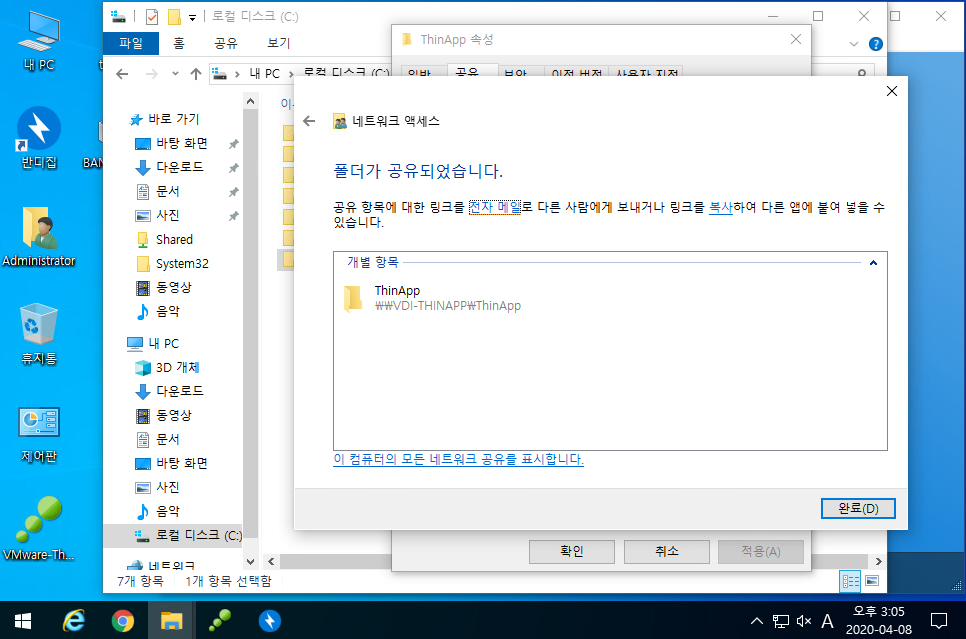Open recent locations dropdown in Explorer
This screenshot has width=966, height=639.
(x=175, y=74)
